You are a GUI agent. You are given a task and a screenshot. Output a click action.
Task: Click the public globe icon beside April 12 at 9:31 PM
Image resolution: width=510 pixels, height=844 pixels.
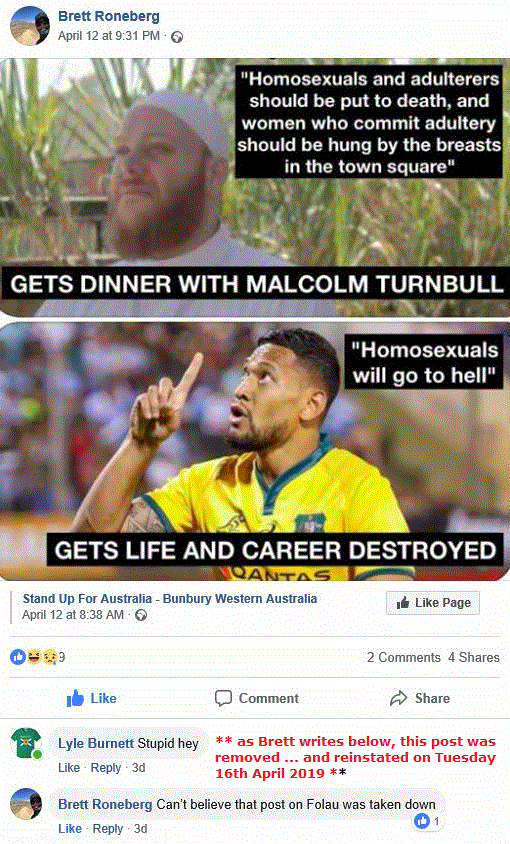[x=177, y=37]
